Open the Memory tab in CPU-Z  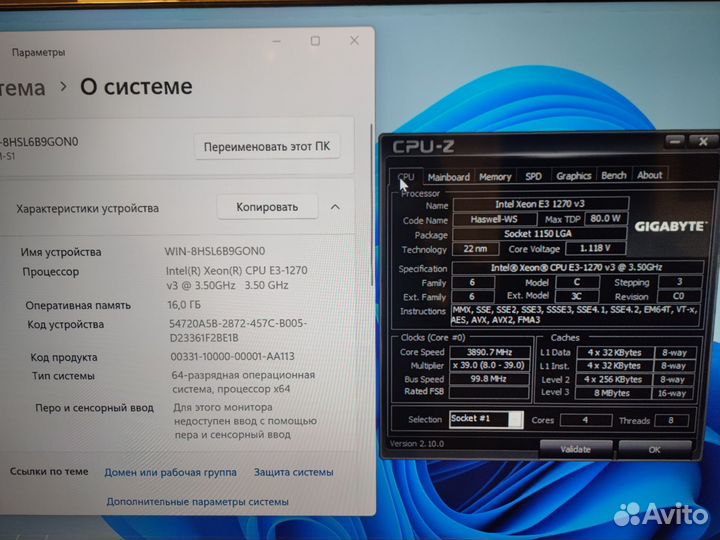[495, 176]
